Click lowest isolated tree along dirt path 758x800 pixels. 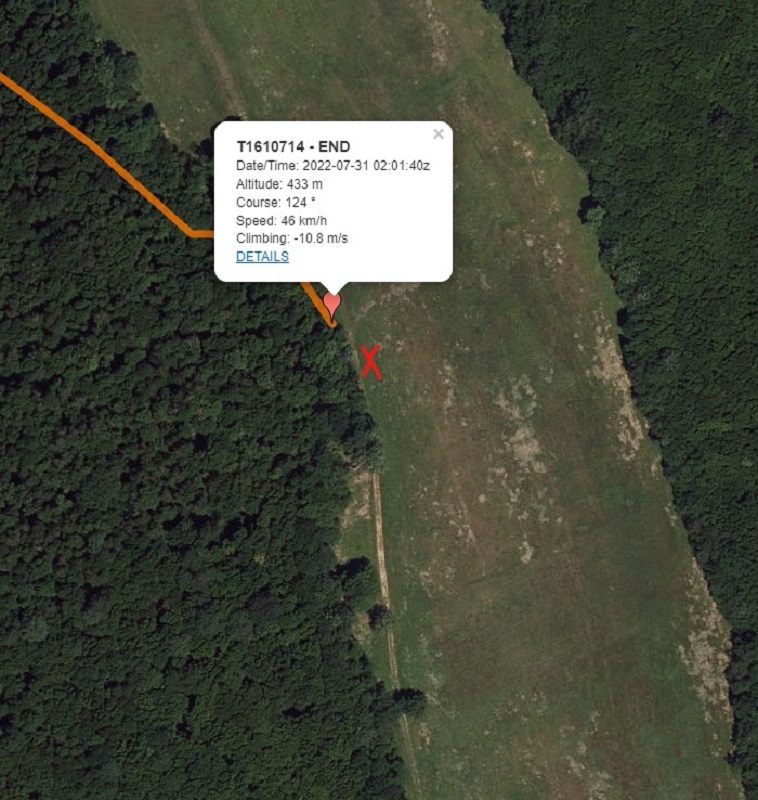click(410, 702)
